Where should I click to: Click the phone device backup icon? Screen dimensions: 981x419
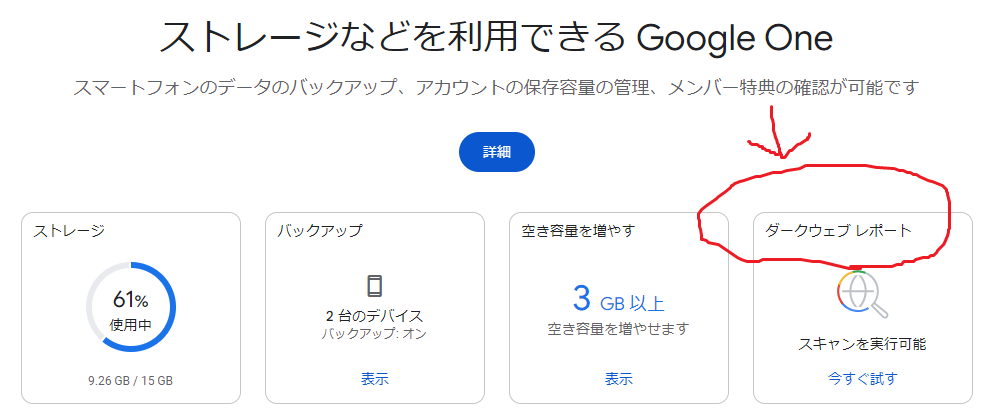[x=375, y=286]
